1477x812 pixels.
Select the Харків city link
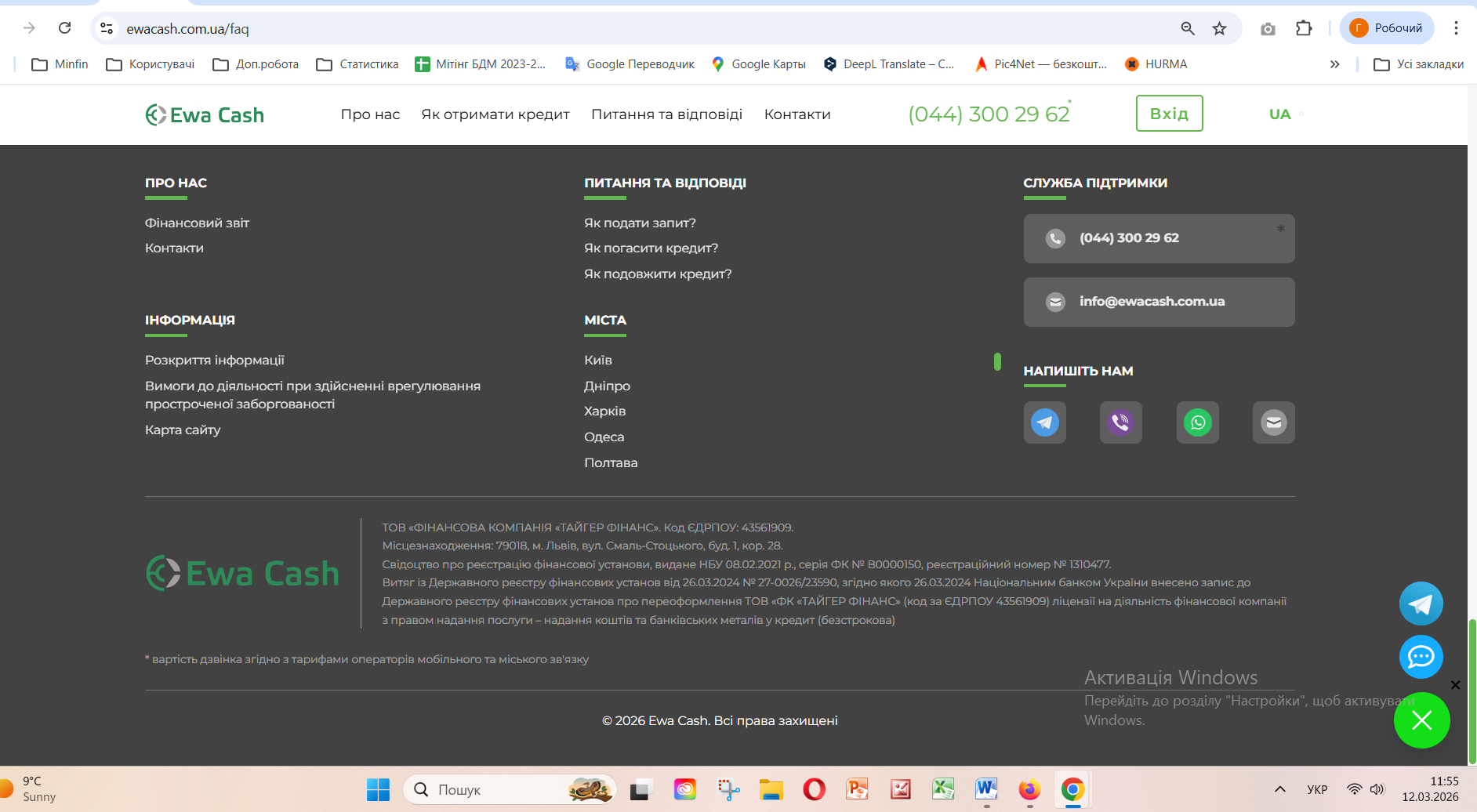[604, 411]
